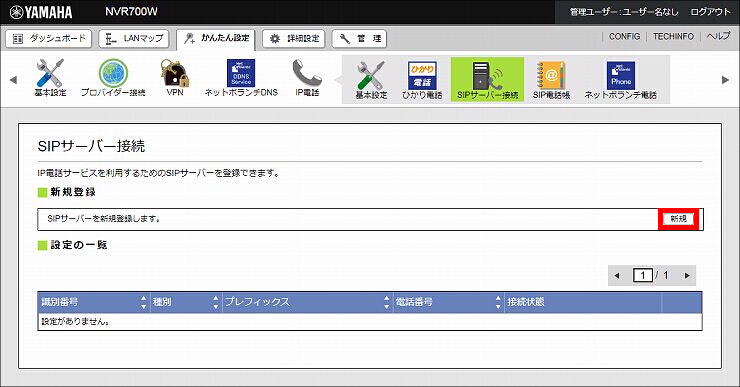The image size is (740, 387).
Task: Open the 詳細設定 tab
Action: pos(294,39)
